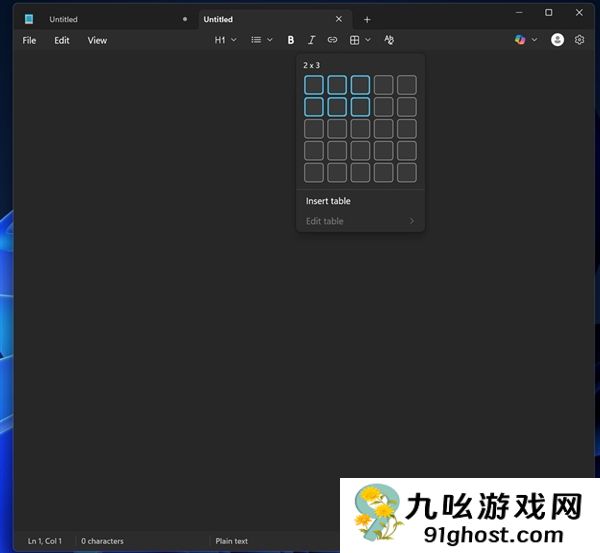Maximize the Notepad window
The image size is (600, 553).
coord(549,13)
